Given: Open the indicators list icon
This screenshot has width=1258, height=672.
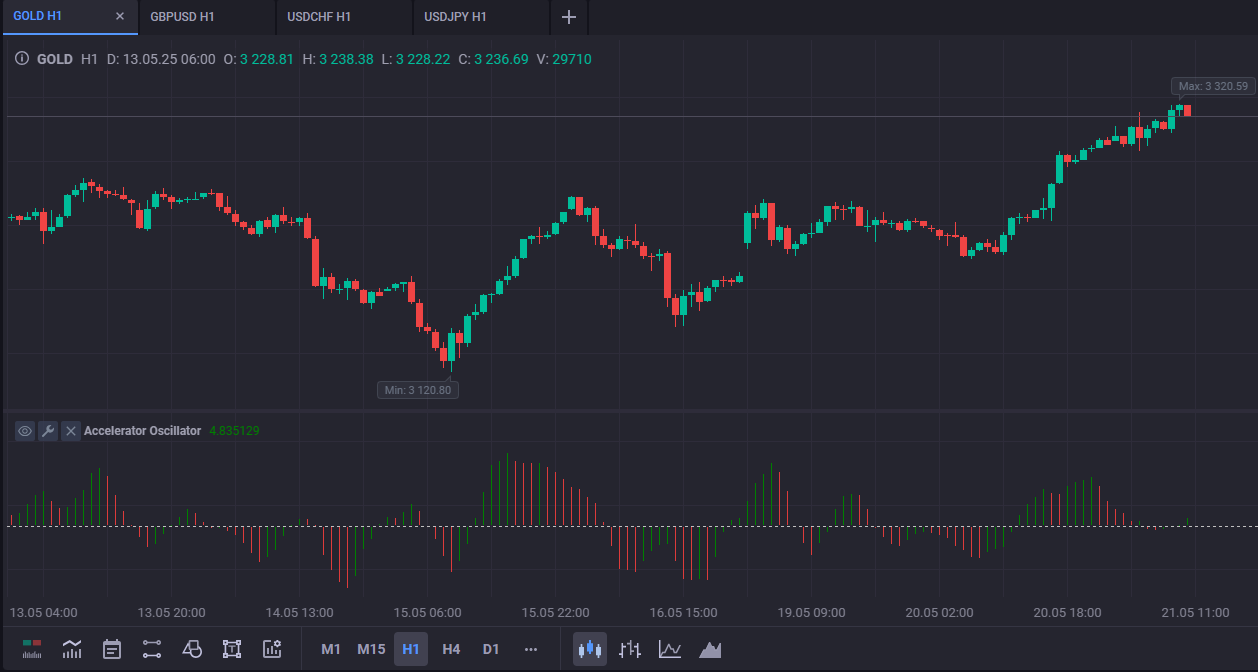Looking at the screenshot, I should click(72, 649).
